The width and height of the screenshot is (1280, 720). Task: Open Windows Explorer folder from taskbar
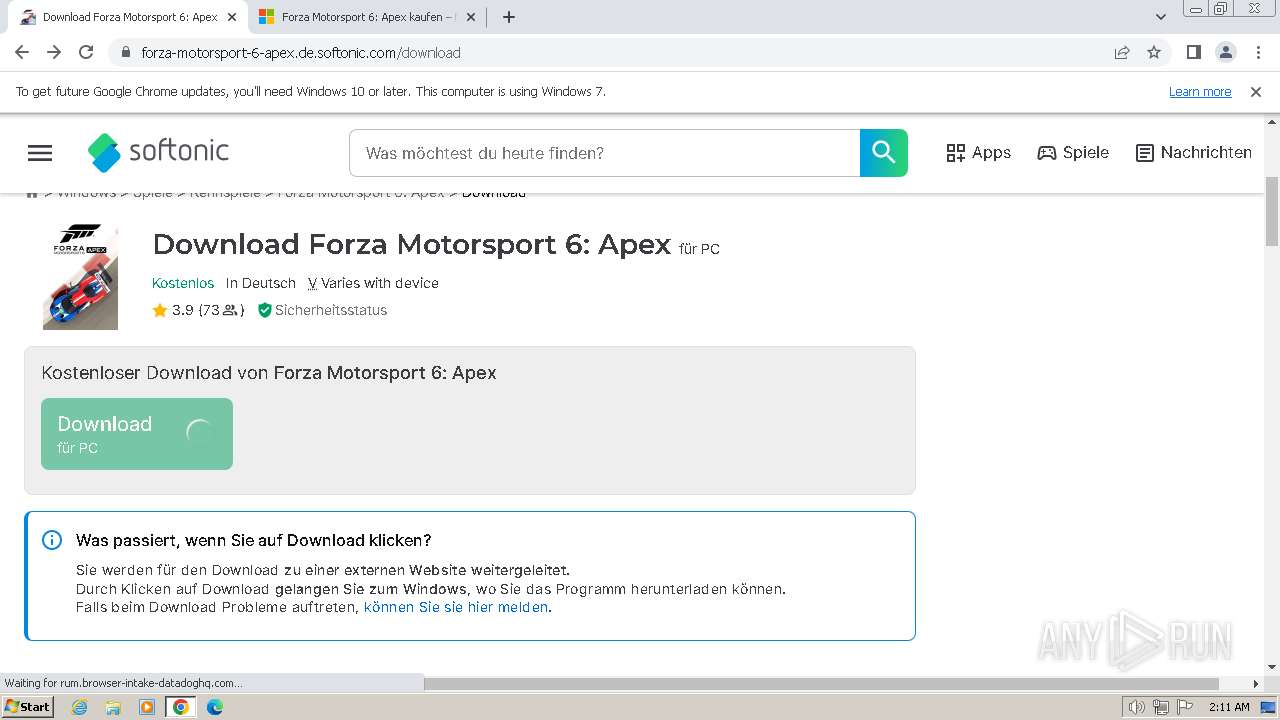pyautogui.click(x=113, y=707)
